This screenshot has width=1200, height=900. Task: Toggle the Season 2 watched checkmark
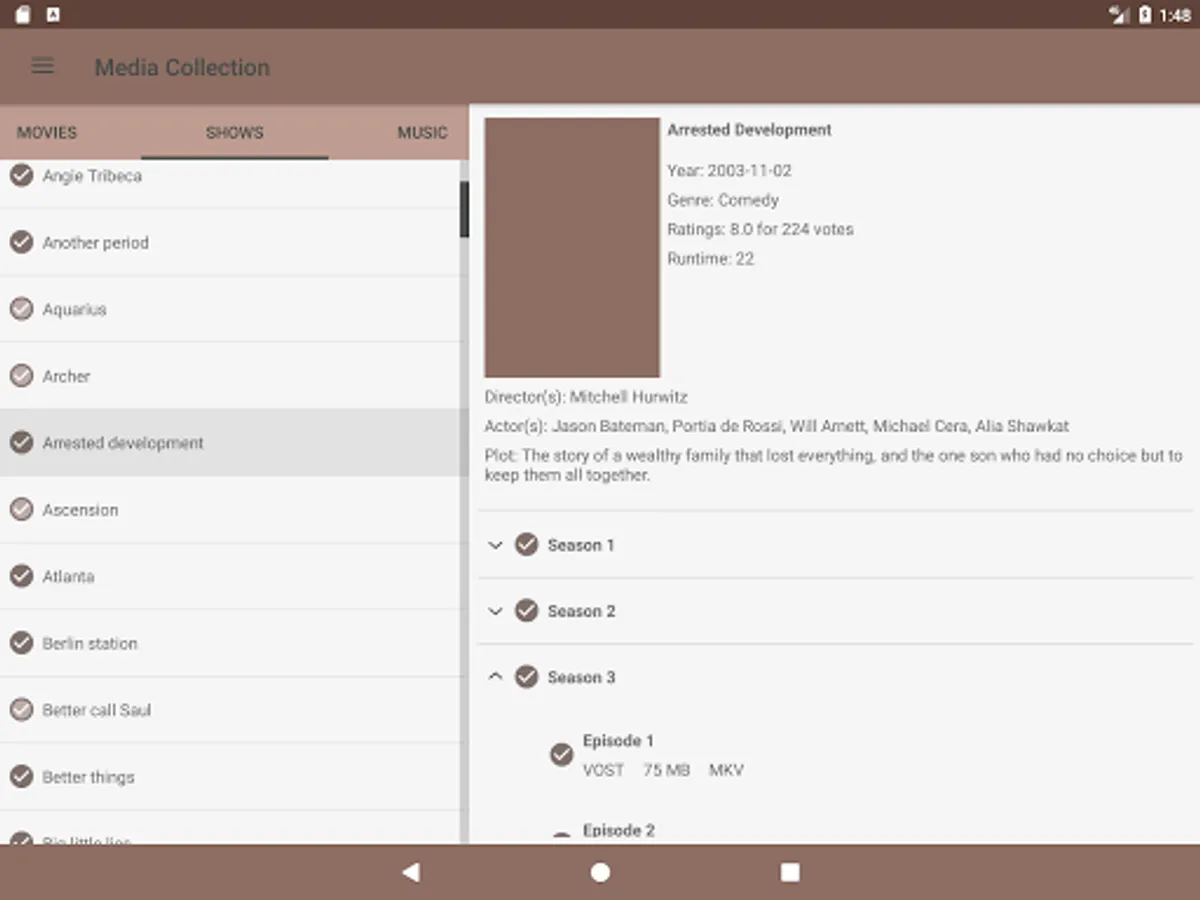527,610
